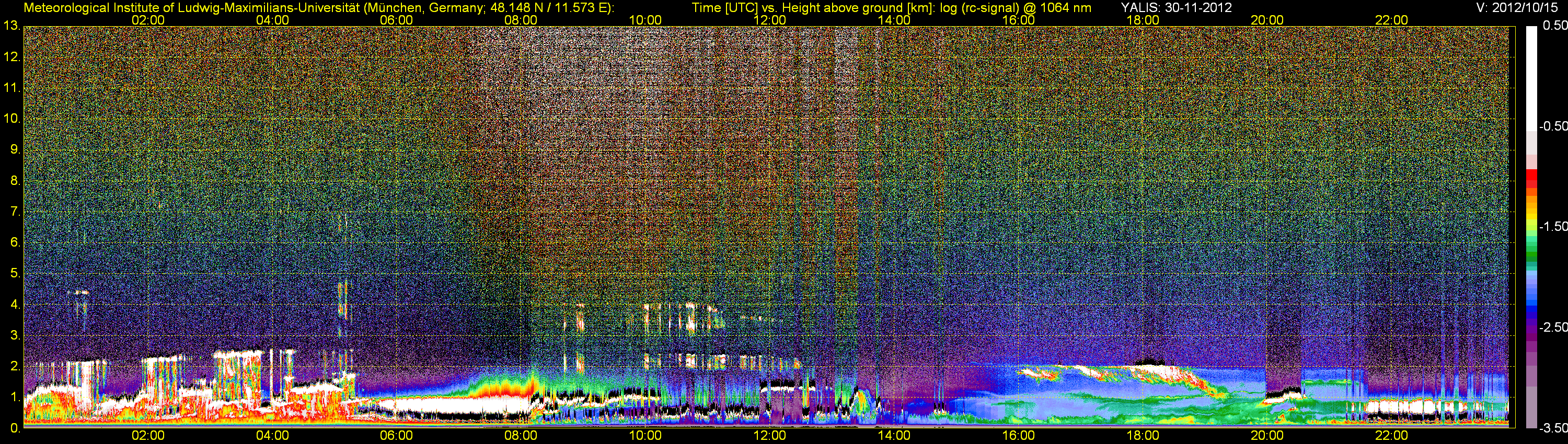The height and width of the screenshot is (444, 1568).
Task: Click the 14:00 label on the bottom time axis
Action: [894, 436]
